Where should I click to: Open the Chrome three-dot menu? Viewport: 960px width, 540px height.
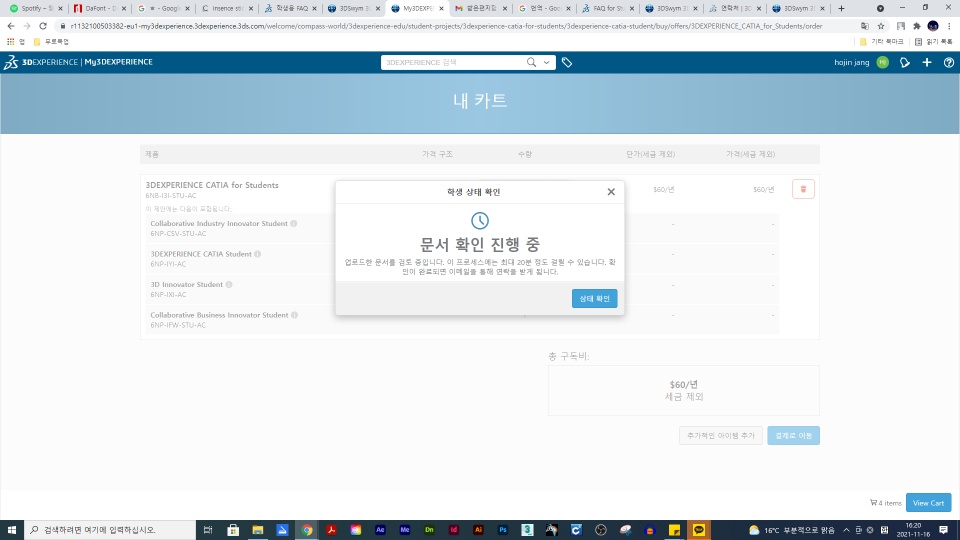pyautogui.click(x=949, y=26)
